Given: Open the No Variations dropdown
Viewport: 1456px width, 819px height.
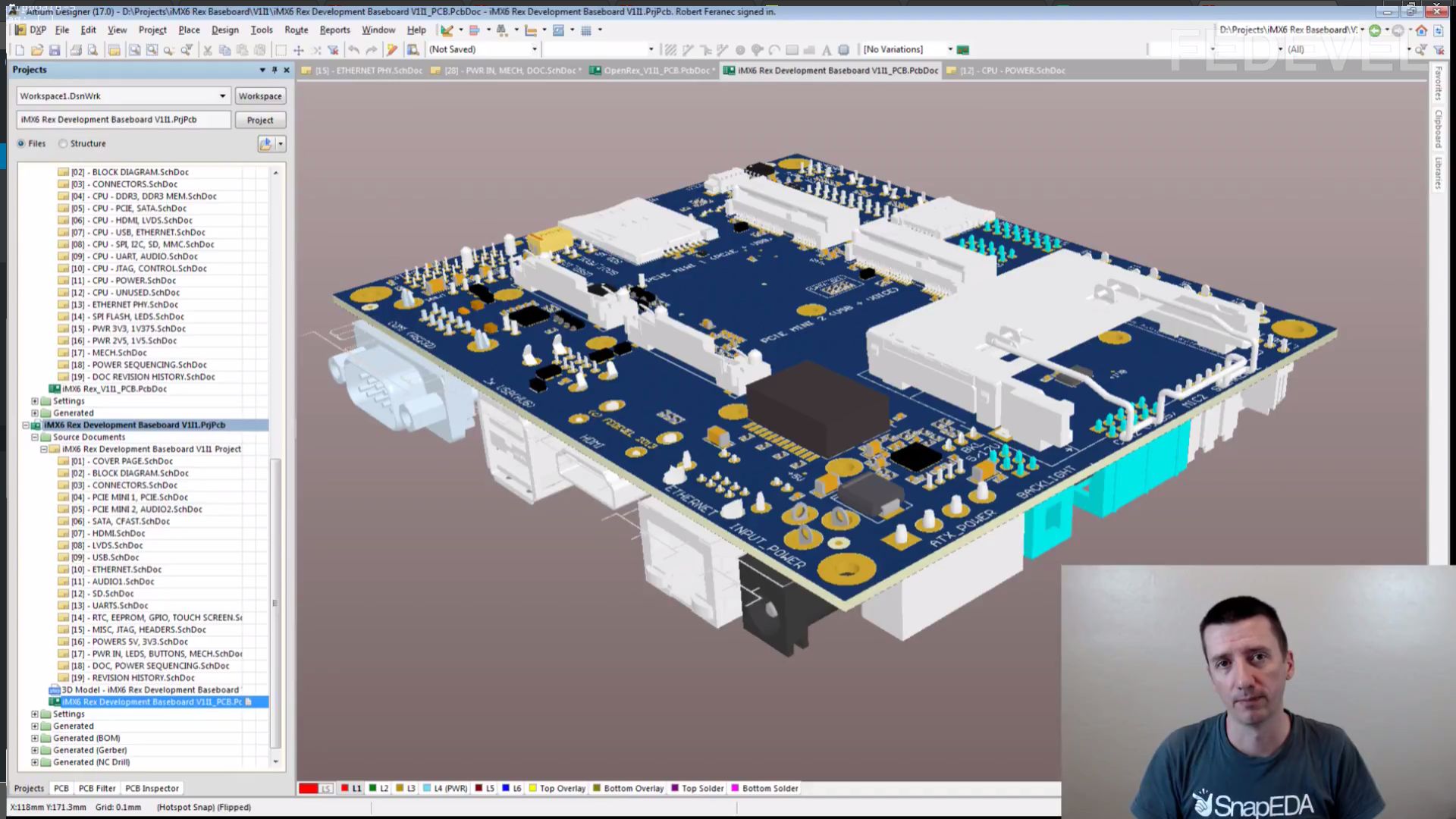Looking at the screenshot, I should tap(949, 49).
